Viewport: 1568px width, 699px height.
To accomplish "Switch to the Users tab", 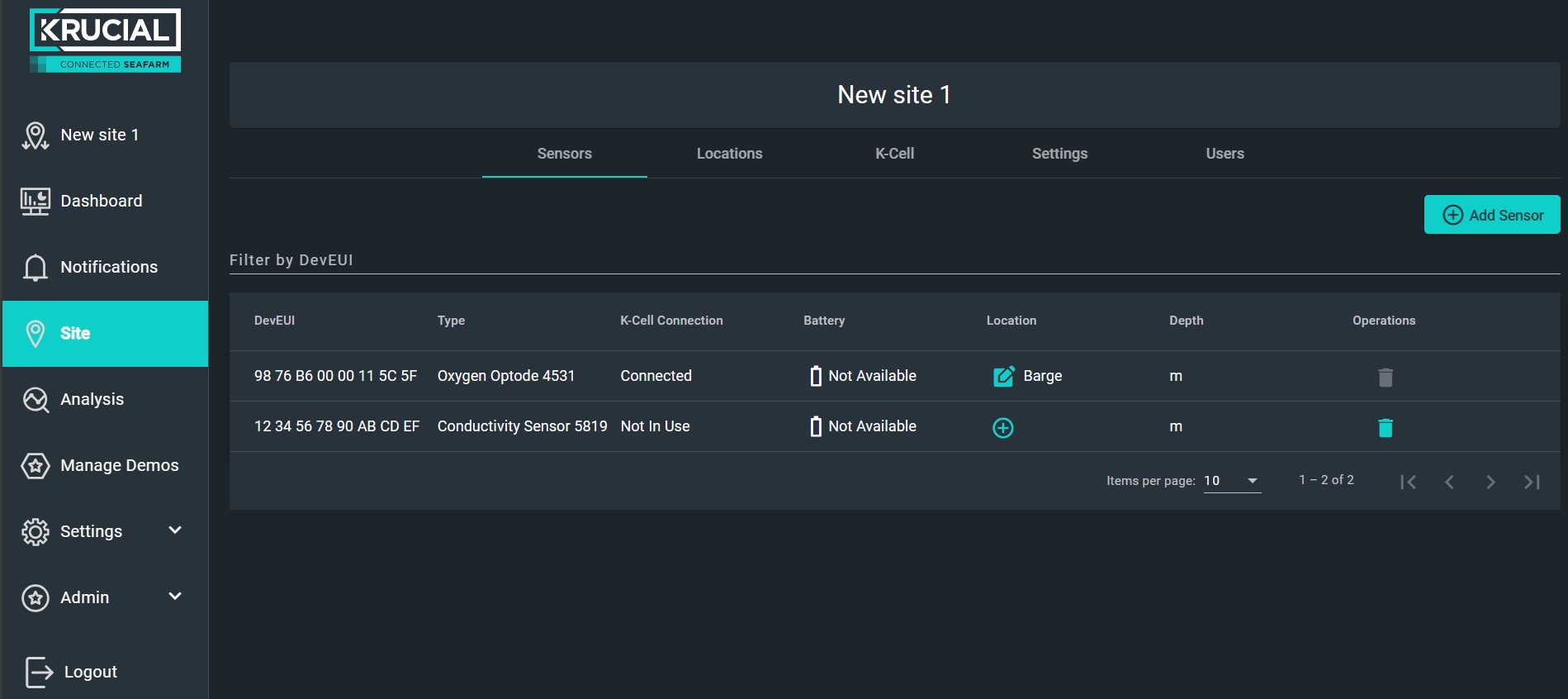I will [1225, 154].
